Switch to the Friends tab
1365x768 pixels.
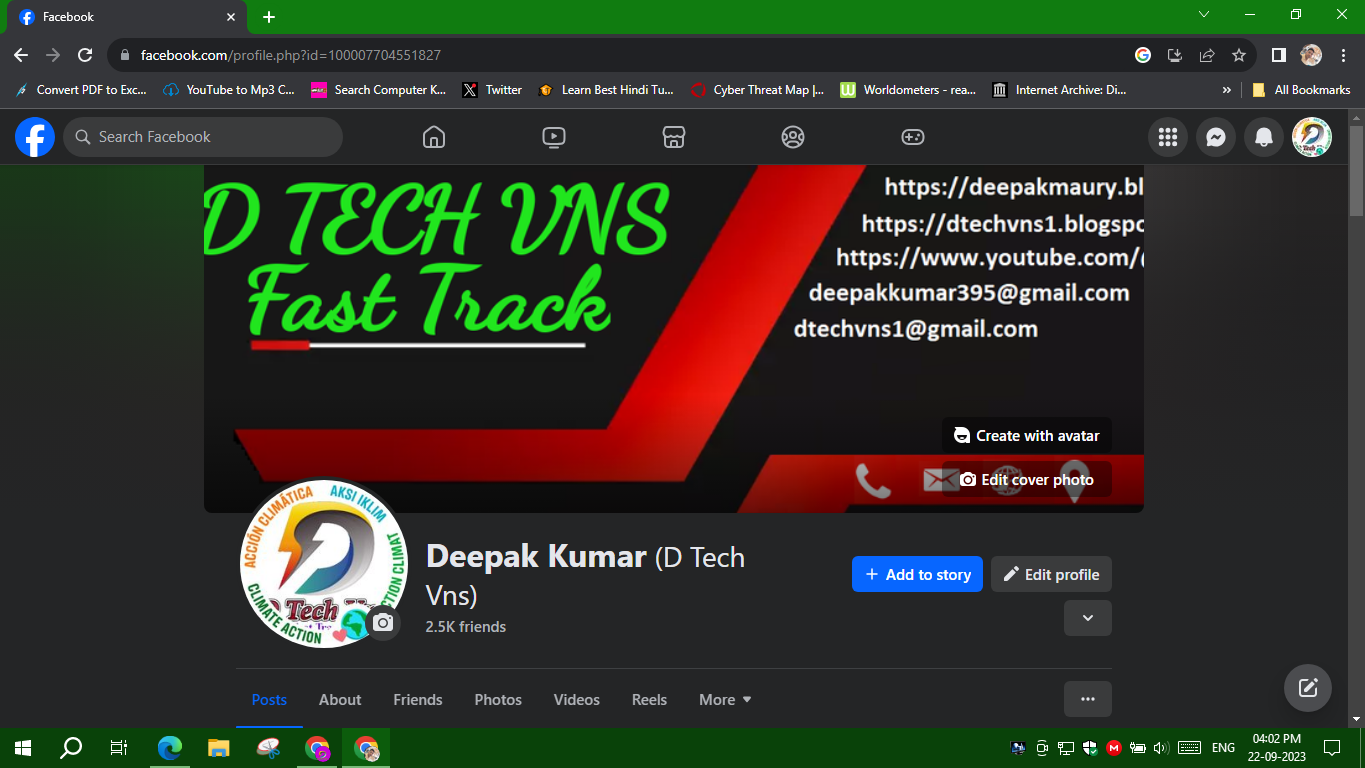coord(418,700)
